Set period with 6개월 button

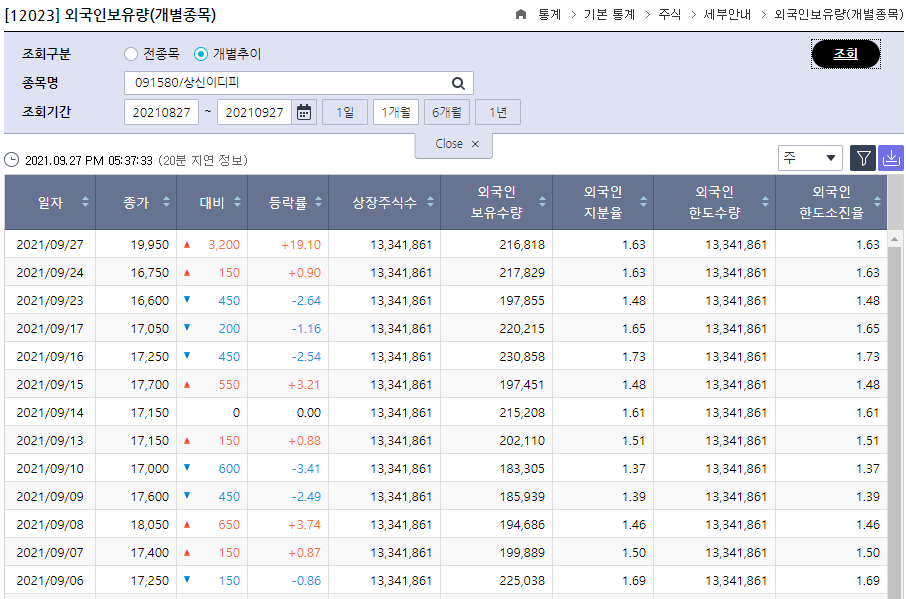click(x=447, y=112)
